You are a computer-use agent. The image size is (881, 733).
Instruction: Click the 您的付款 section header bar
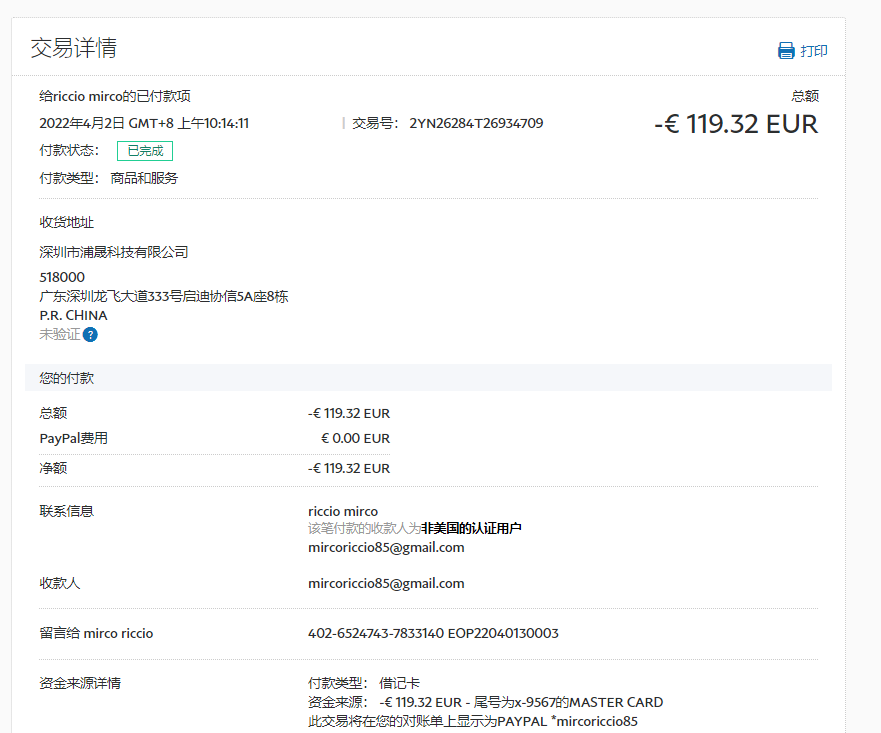click(428, 378)
